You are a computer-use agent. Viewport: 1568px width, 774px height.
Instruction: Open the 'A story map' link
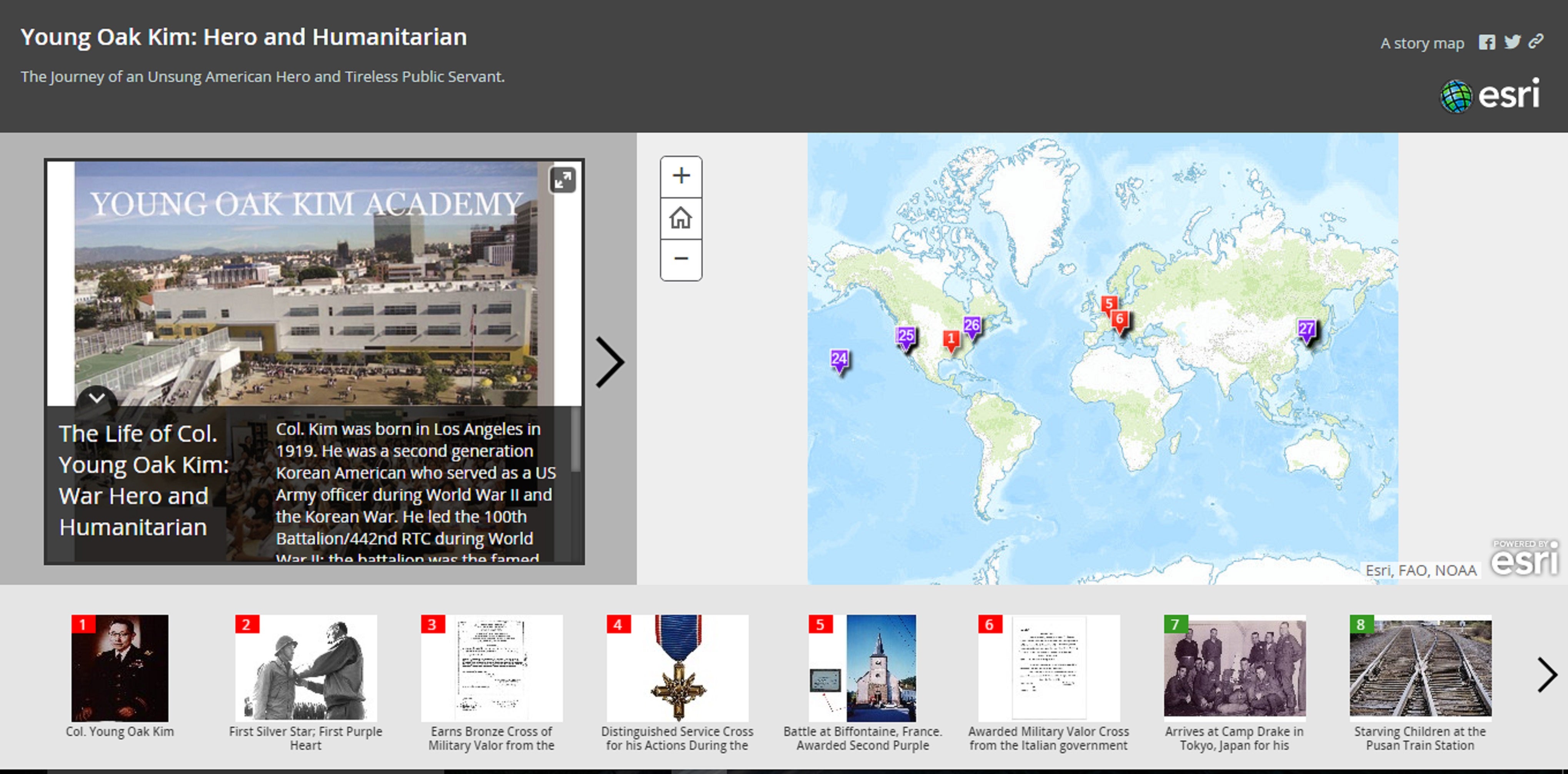tap(1423, 43)
